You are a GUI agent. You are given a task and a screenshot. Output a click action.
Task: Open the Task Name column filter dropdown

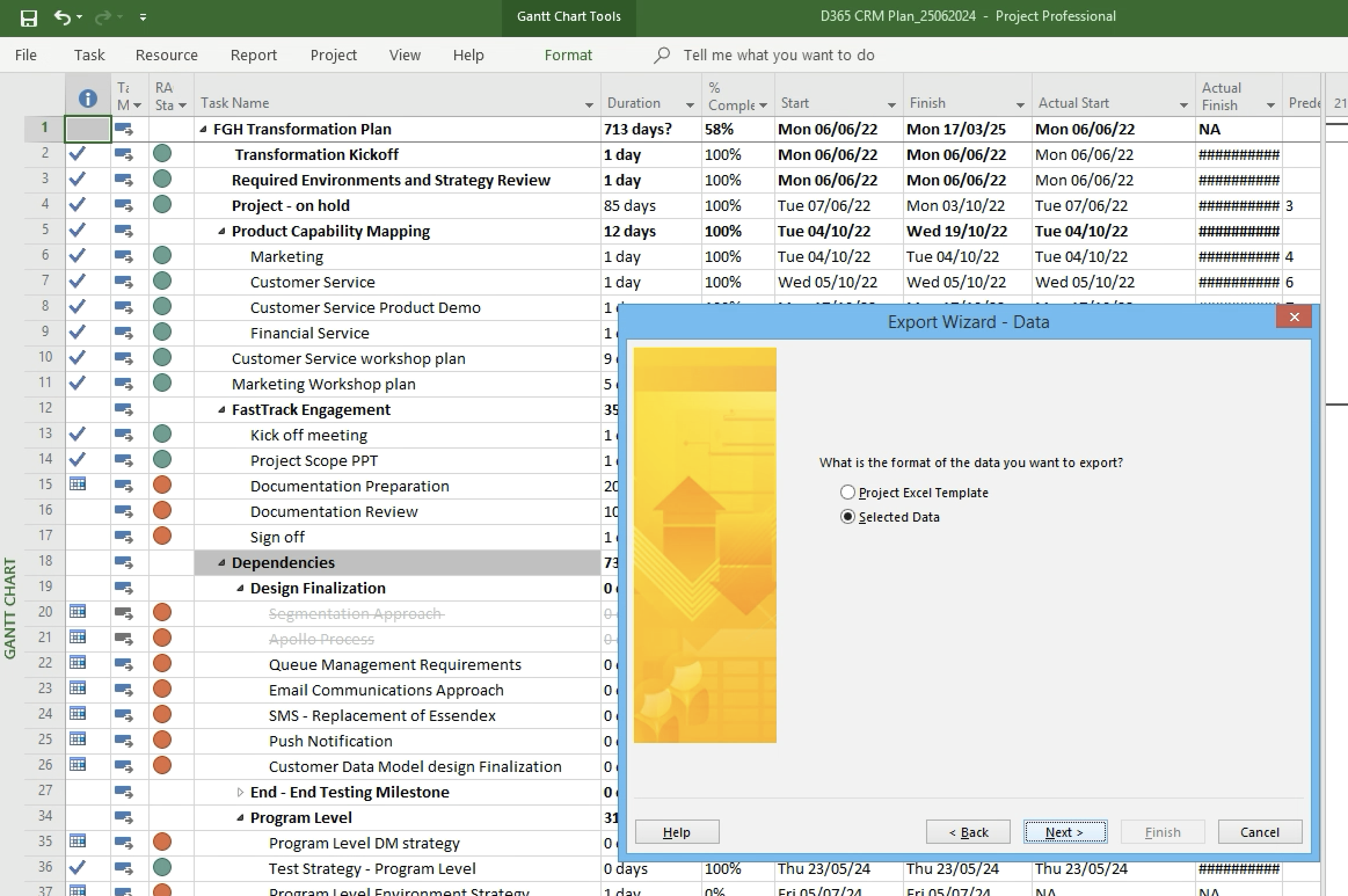click(x=589, y=105)
